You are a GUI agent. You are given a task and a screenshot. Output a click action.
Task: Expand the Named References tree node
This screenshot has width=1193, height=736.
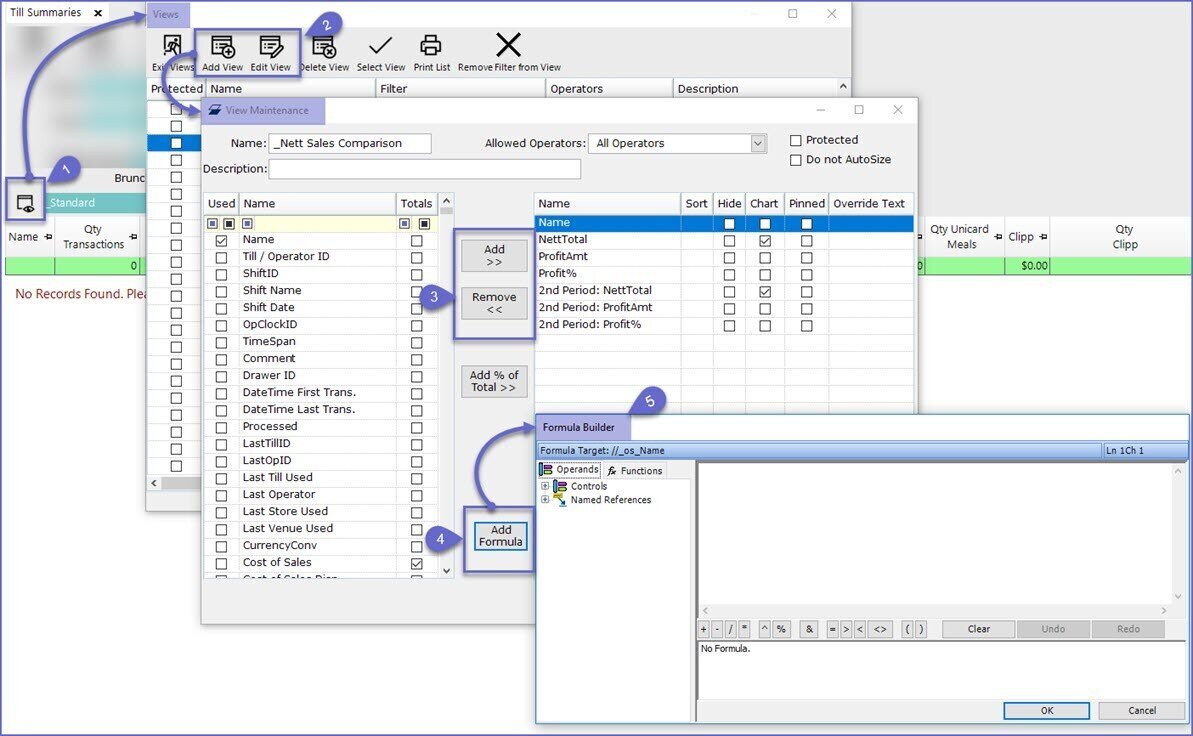click(545, 500)
